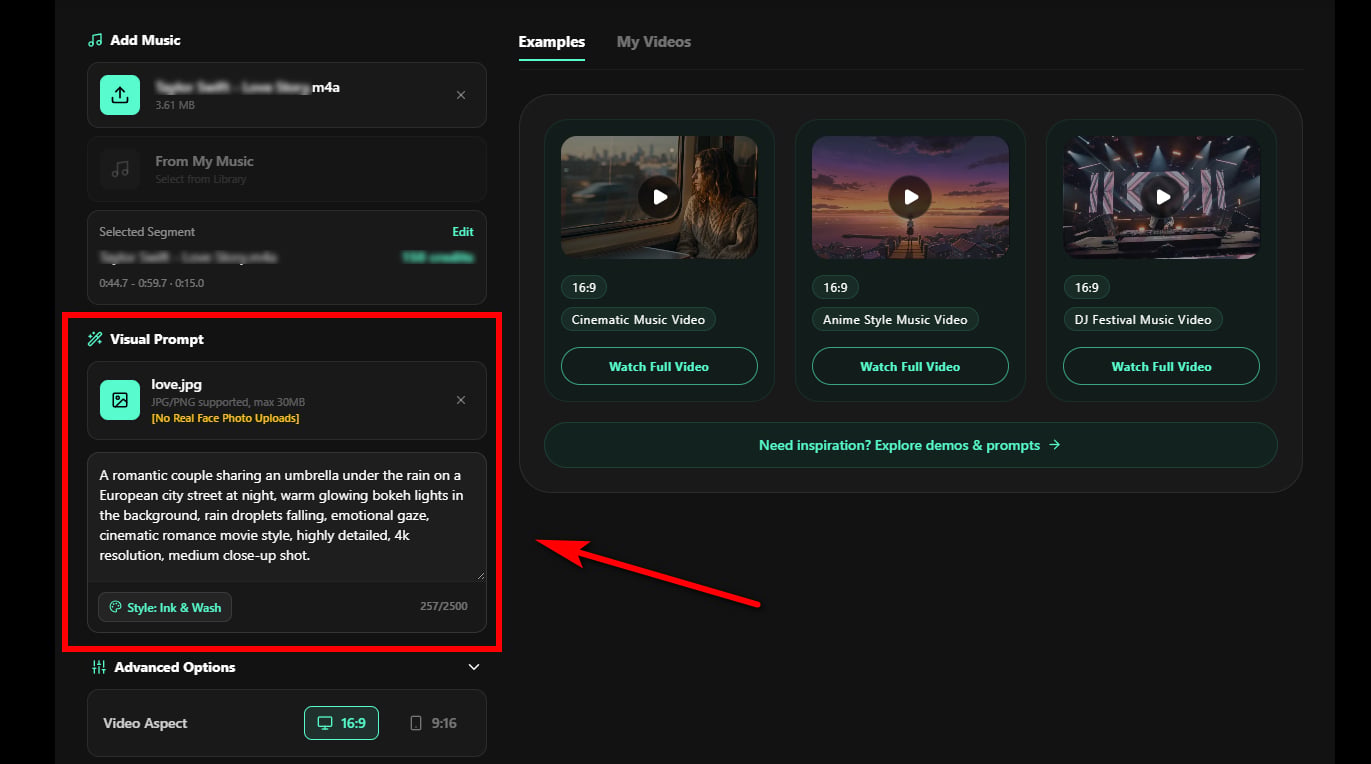Click the Selected Segment label

pos(148,231)
